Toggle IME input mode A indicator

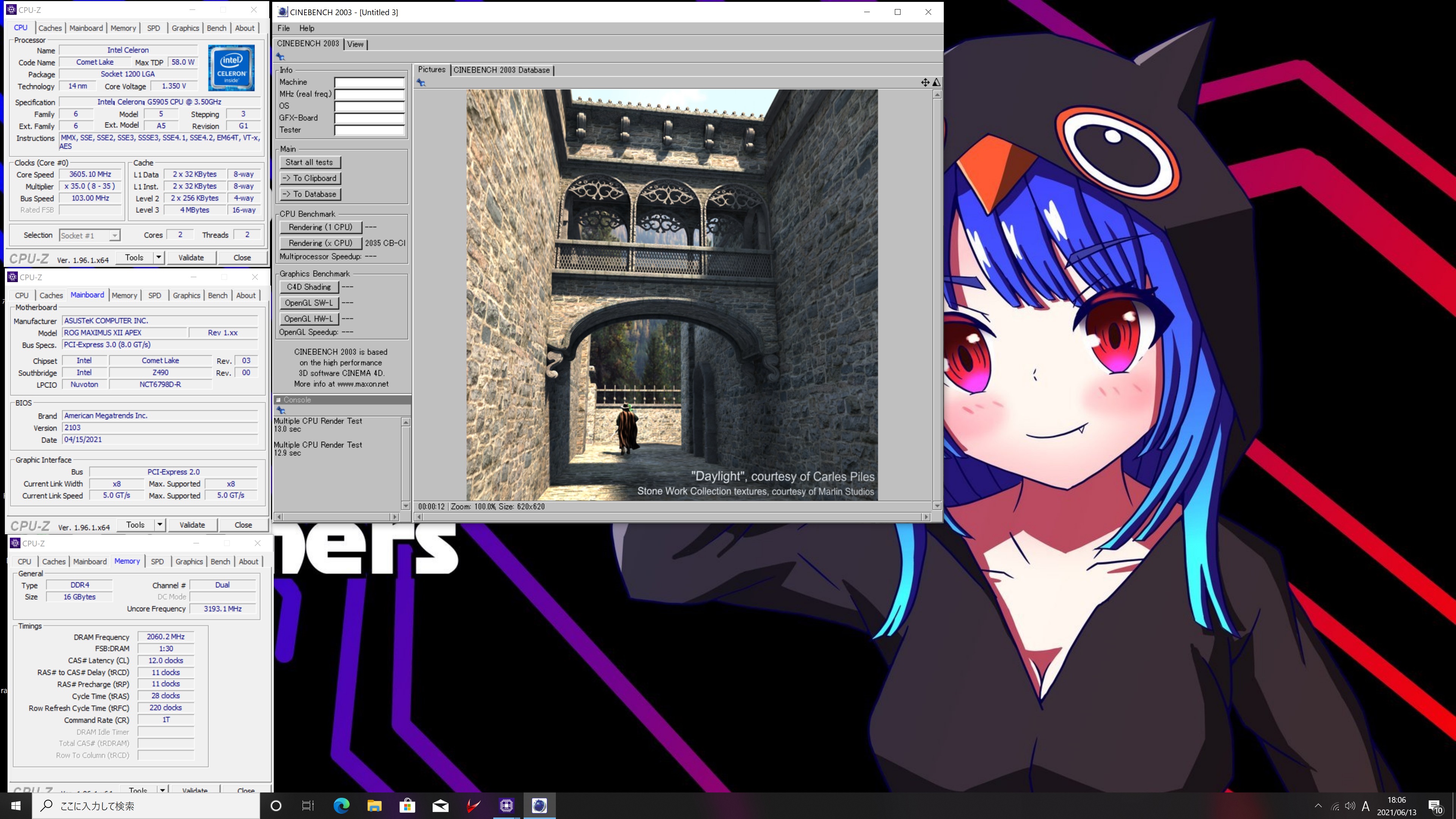(x=1365, y=806)
